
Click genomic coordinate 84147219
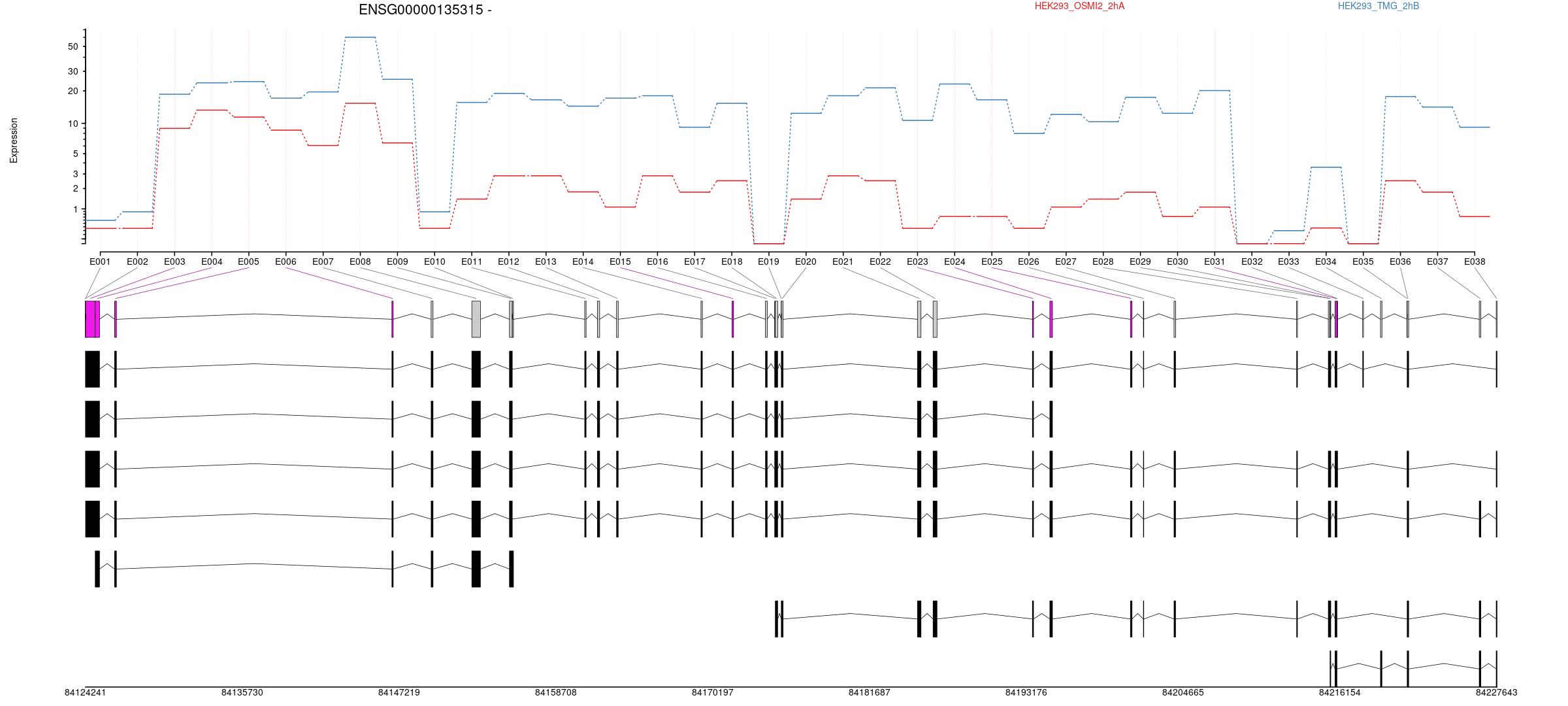399,692
